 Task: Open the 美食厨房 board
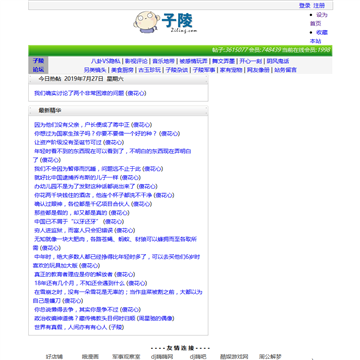(122, 70)
